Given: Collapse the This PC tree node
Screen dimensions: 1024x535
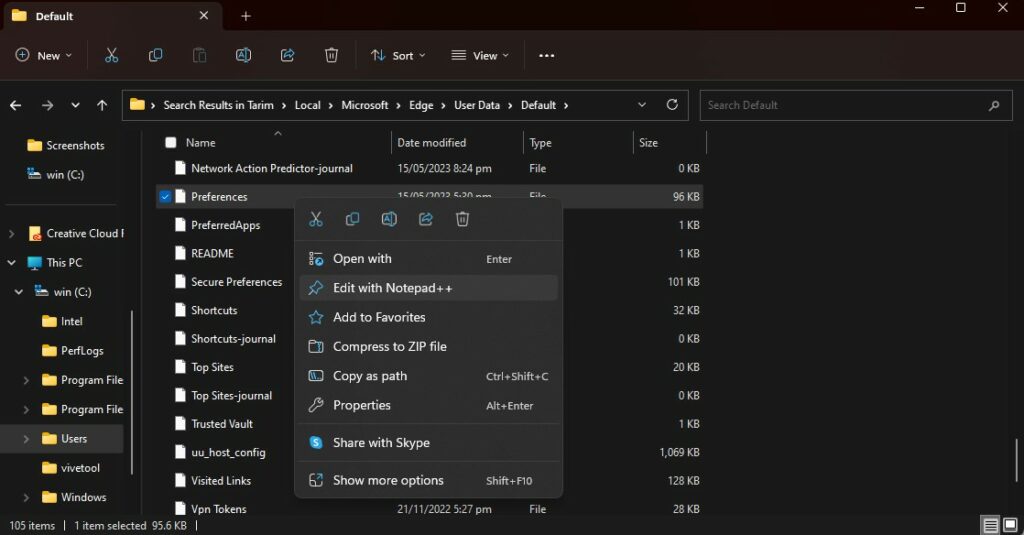Looking at the screenshot, I should point(12,263).
